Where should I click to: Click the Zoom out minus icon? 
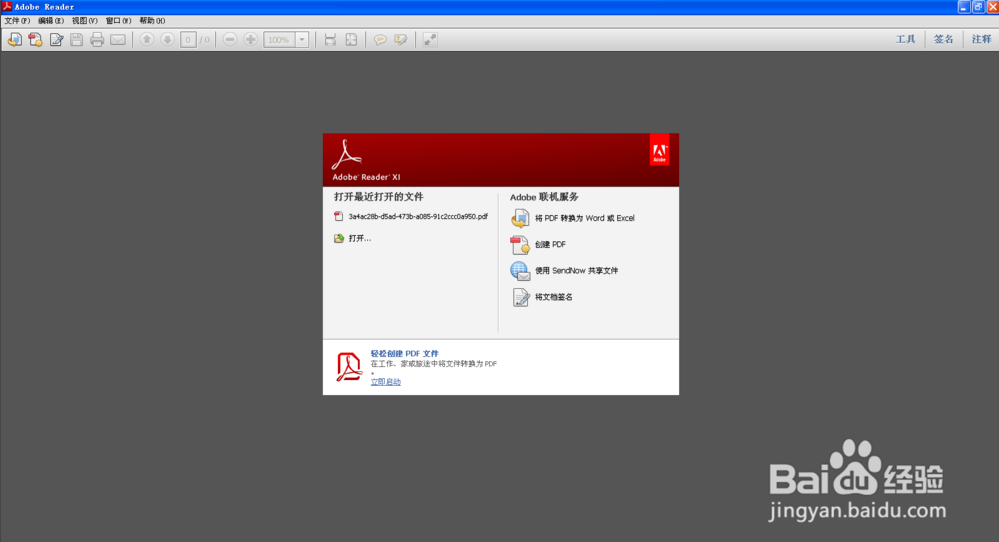click(x=230, y=39)
